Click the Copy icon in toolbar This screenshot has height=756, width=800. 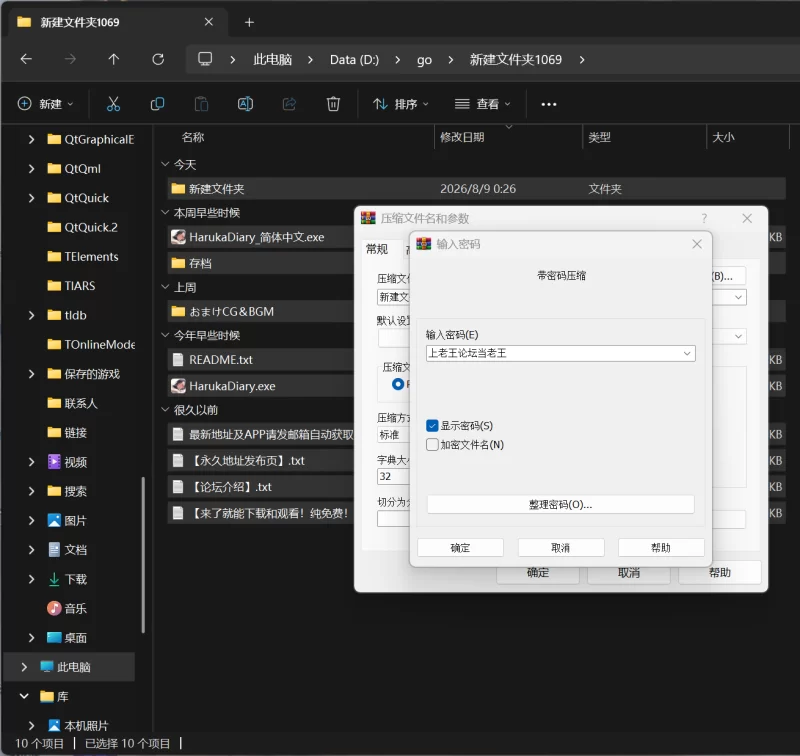tap(157, 104)
